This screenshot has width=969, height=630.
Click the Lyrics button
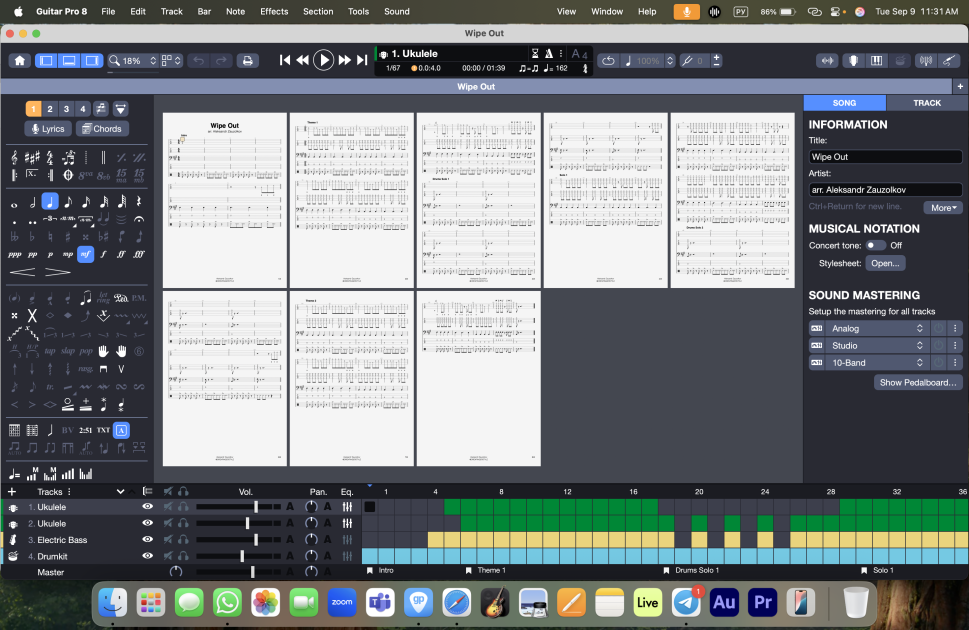click(48, 129)
